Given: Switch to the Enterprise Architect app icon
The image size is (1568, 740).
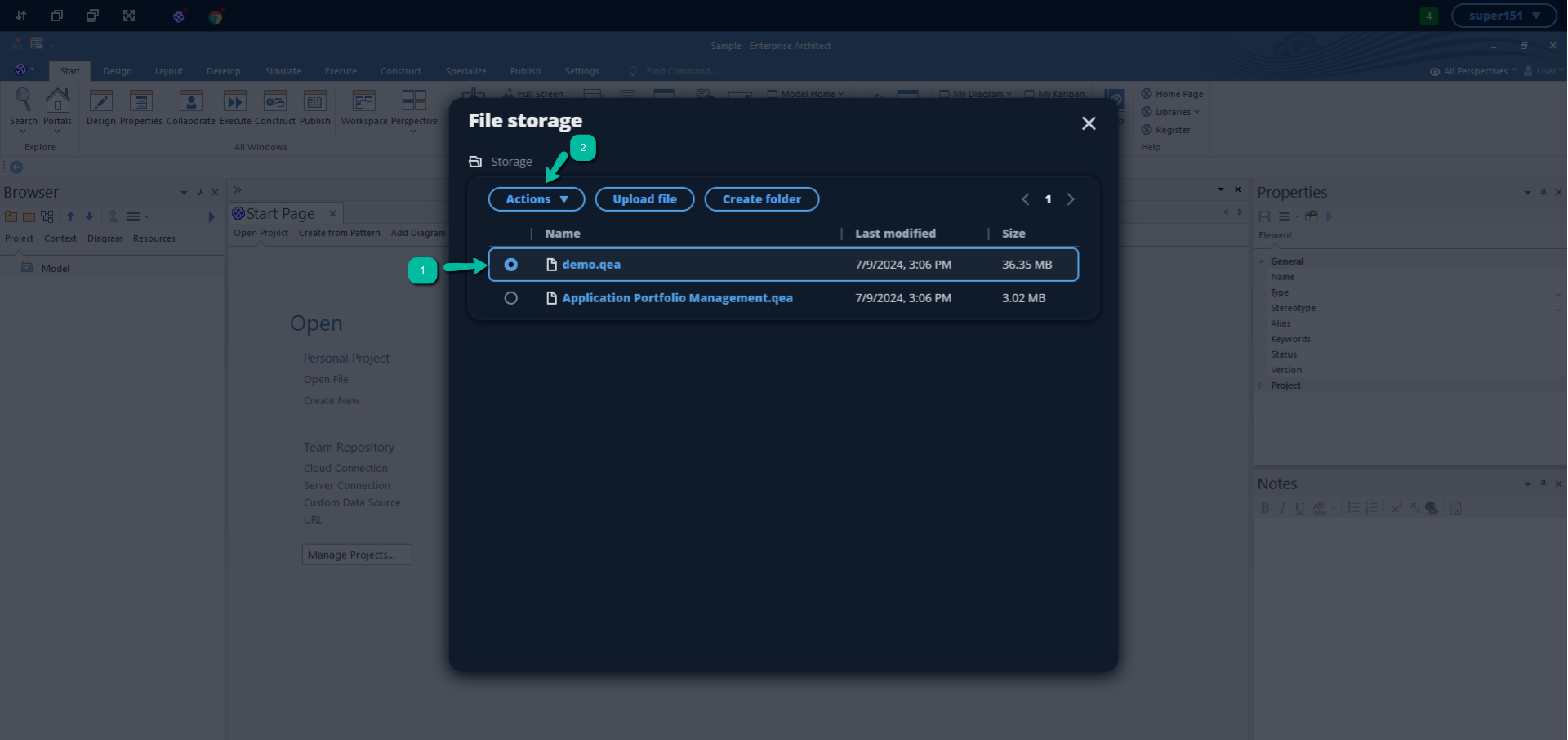Looking at the screenshot, I should [179, 16].
